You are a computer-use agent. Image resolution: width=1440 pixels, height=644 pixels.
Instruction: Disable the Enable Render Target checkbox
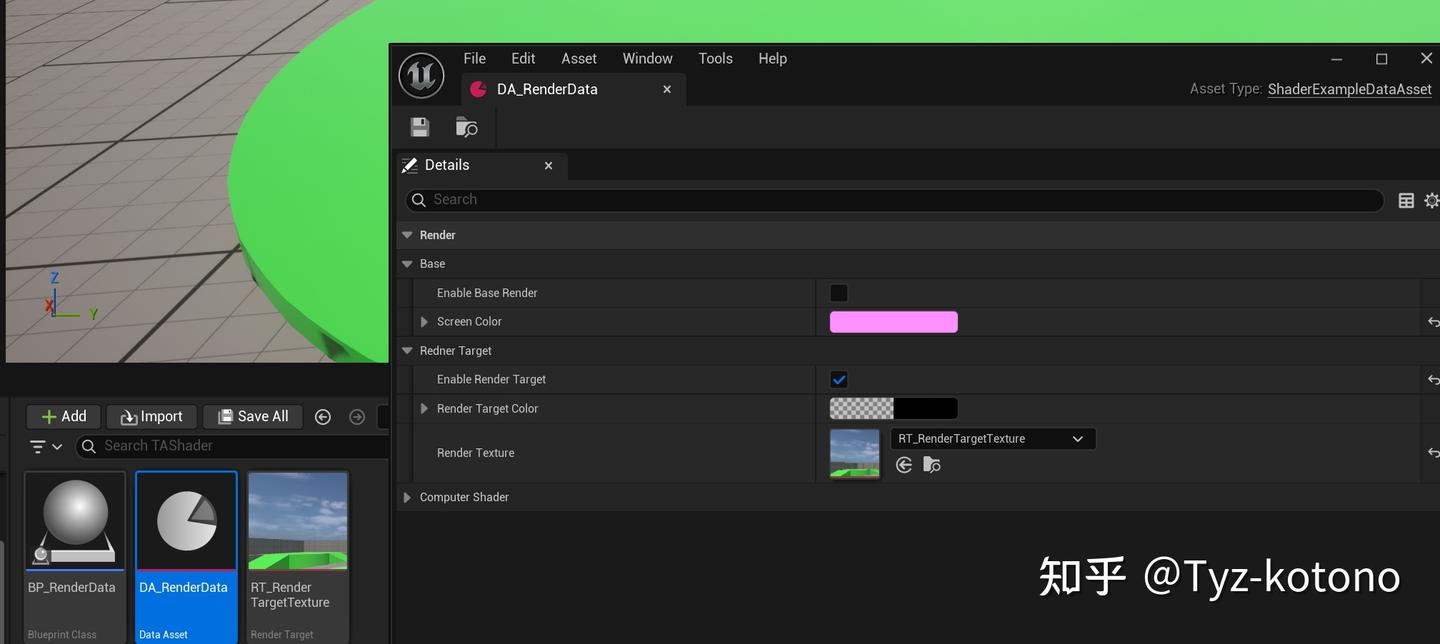tap(838, 379)
